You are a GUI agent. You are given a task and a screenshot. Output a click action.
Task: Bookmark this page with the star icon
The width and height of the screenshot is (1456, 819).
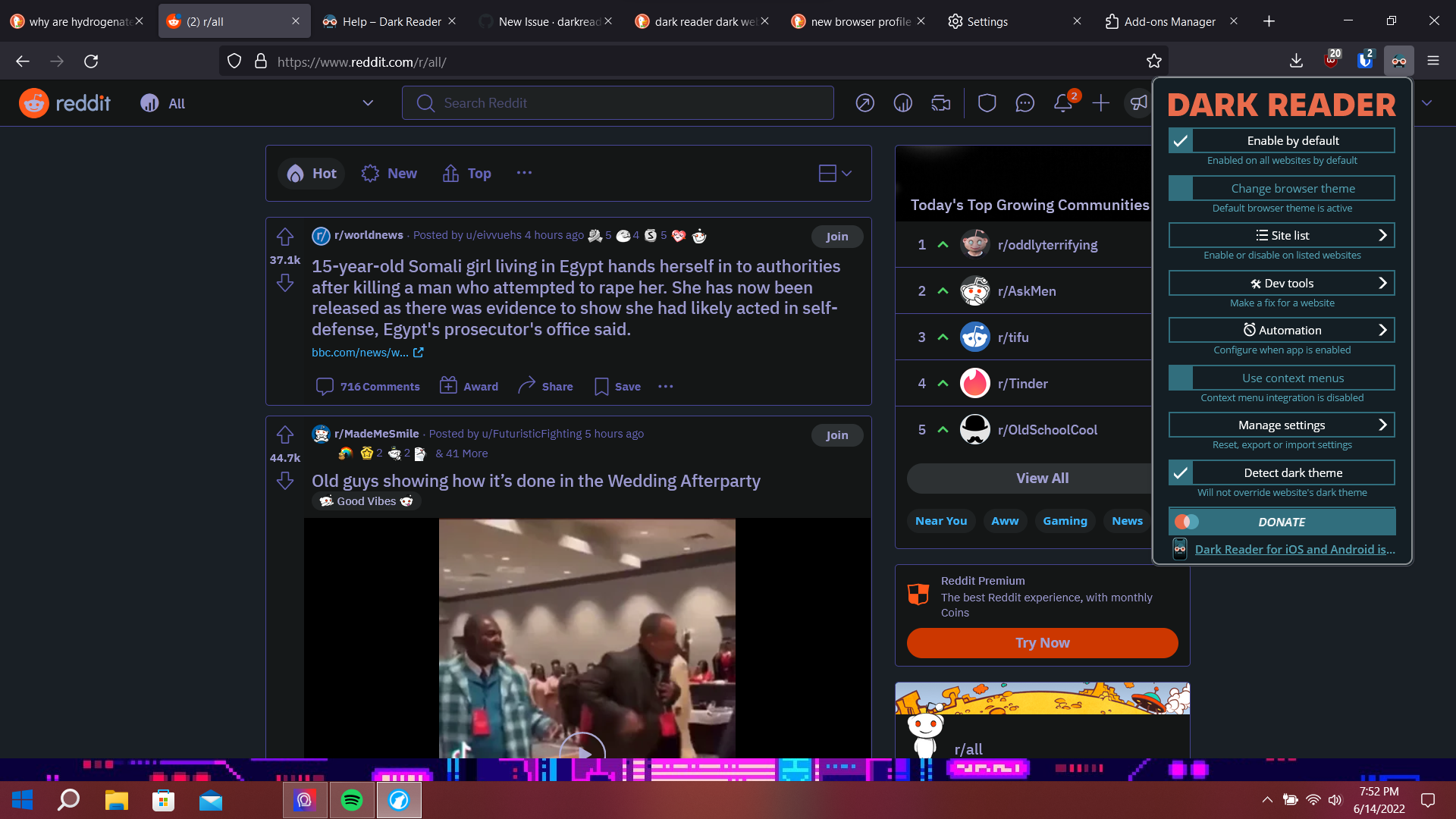click(1153, 61)
